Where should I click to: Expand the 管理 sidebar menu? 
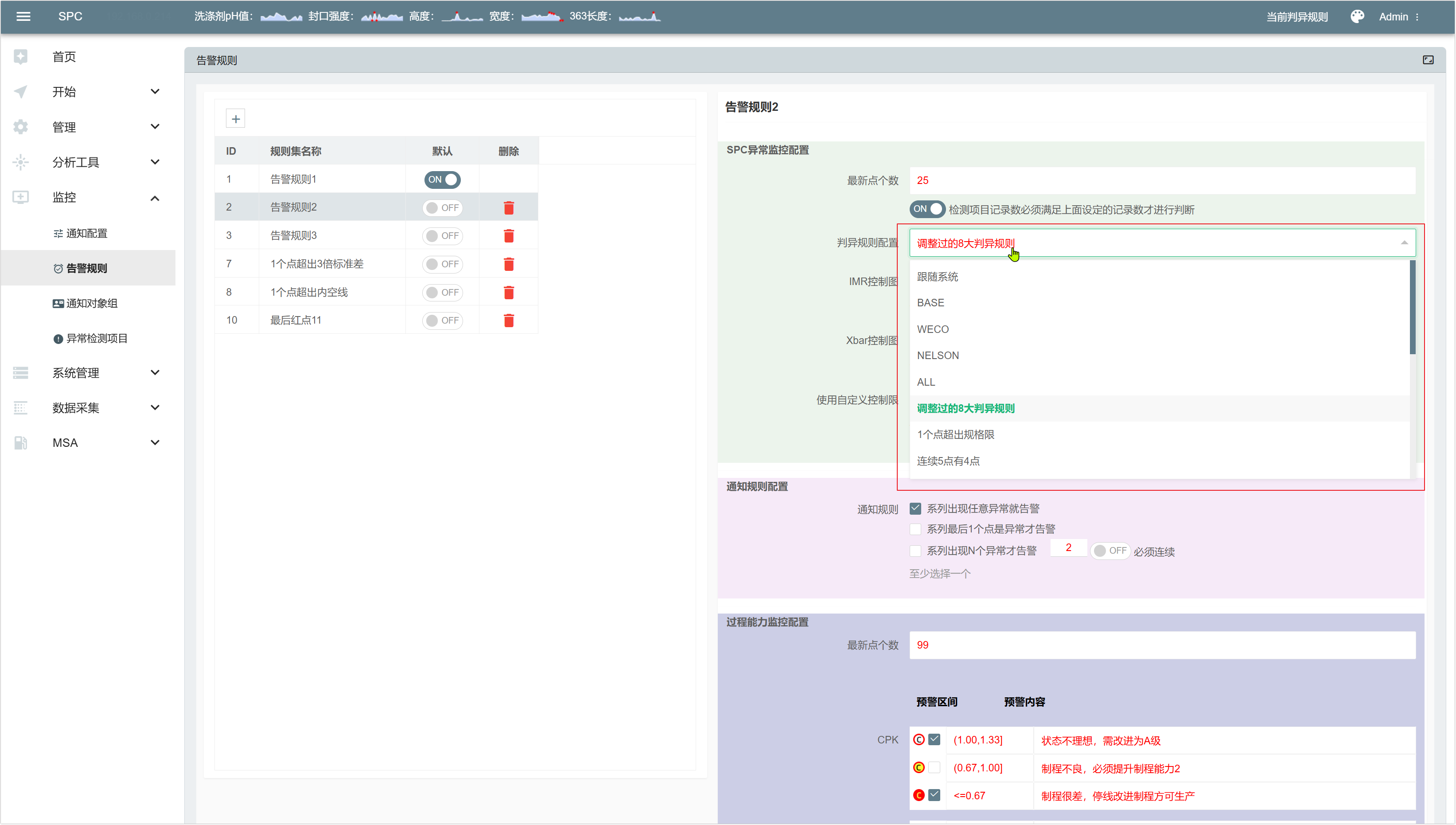coord(155,127)
